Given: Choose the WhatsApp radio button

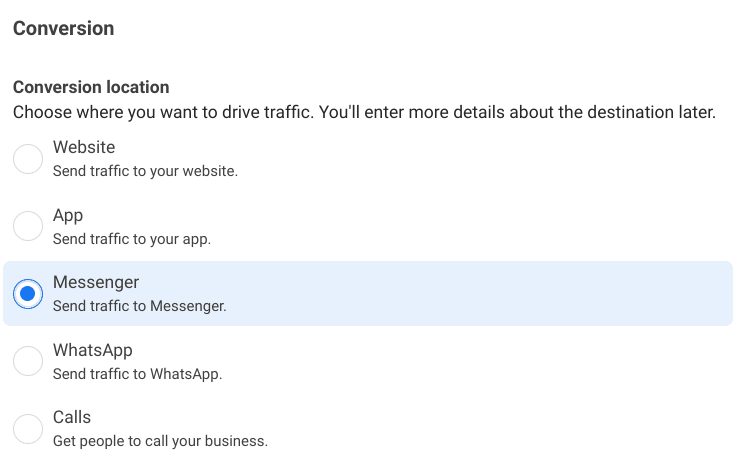Looking at the screenshot, I should [28, 361].
